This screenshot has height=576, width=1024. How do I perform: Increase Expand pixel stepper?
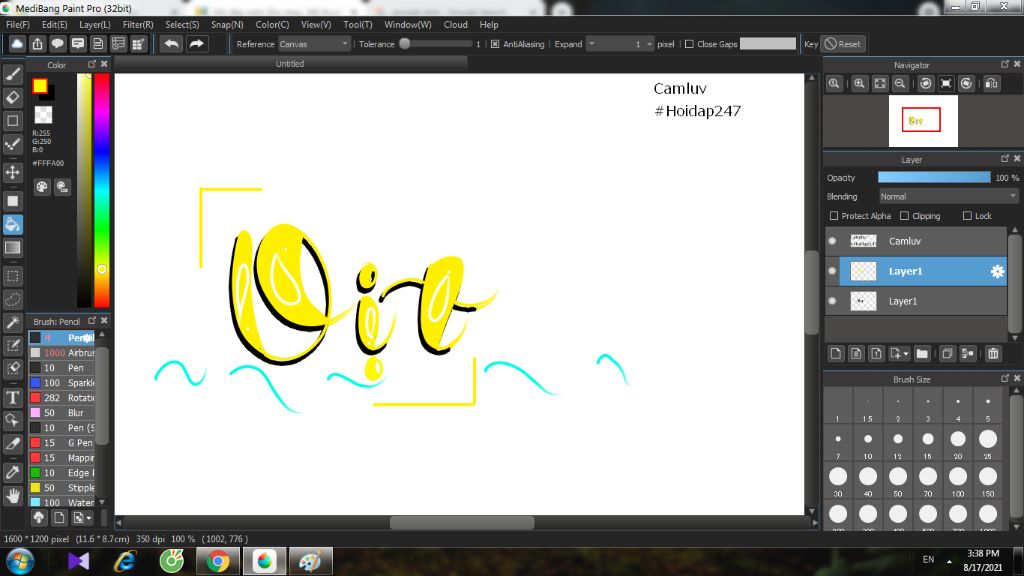coord(649,42)
